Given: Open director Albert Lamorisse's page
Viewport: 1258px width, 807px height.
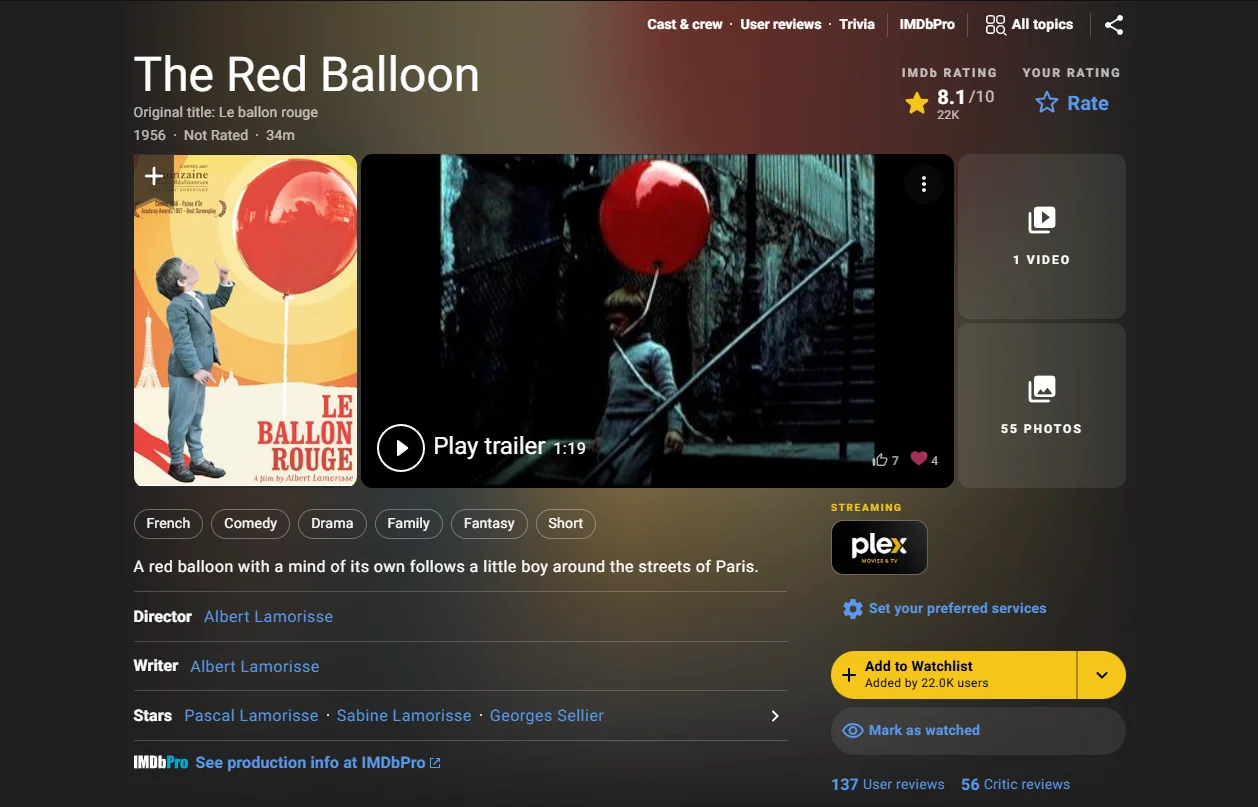Looking at the screenshot, I should [x=268, y=616].
